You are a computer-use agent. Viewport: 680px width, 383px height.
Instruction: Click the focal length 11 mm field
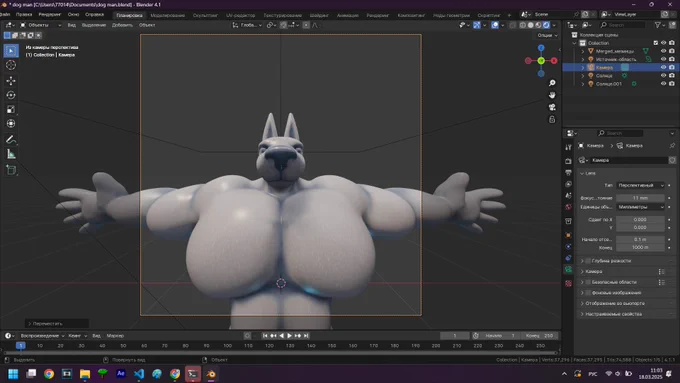click(x=640, y=198)
